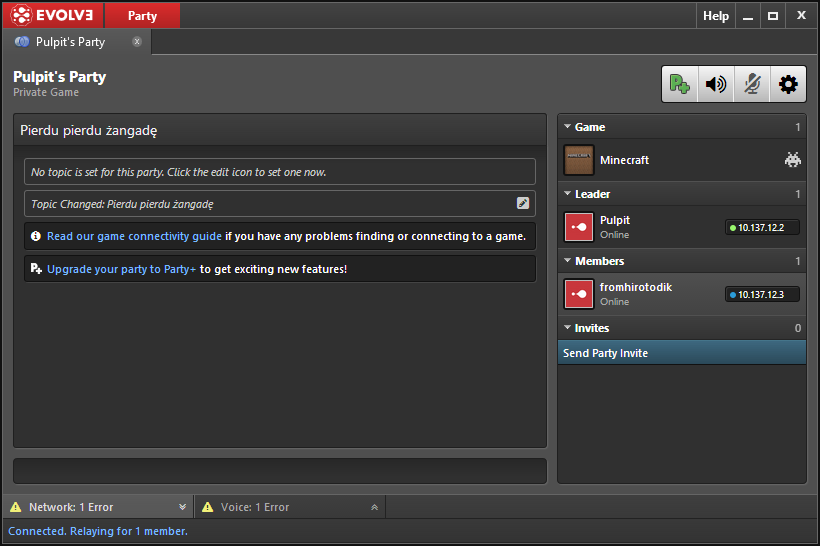This screenshot has height=546, width=820.
Task: Expand Network: 1 Error details chevron
Action: pos(182,507)
